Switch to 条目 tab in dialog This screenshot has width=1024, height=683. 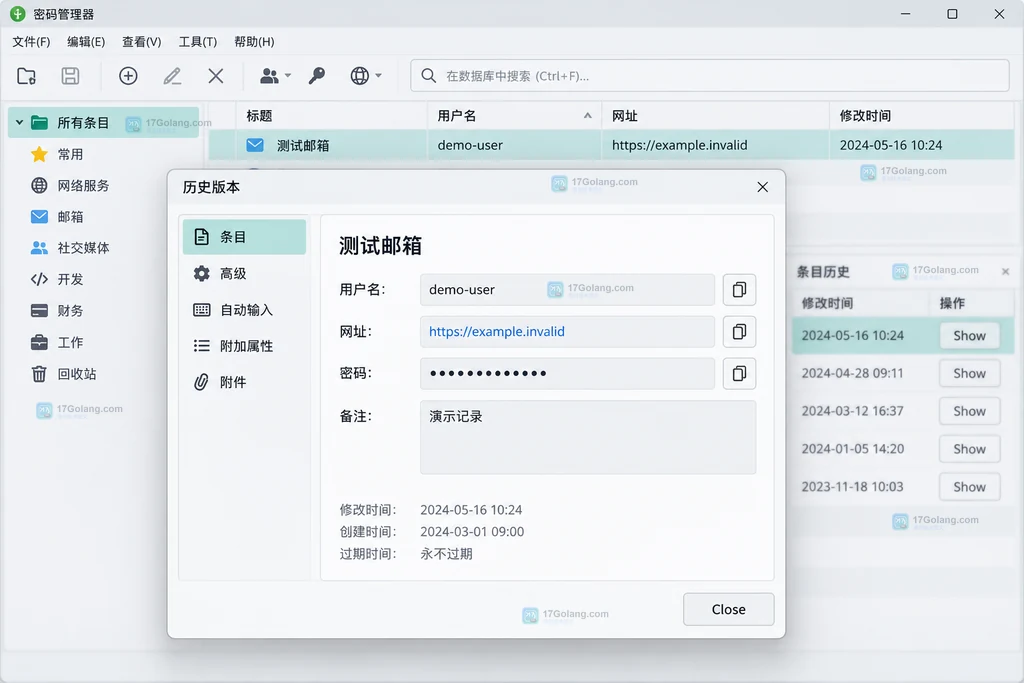tap(244, 236)
